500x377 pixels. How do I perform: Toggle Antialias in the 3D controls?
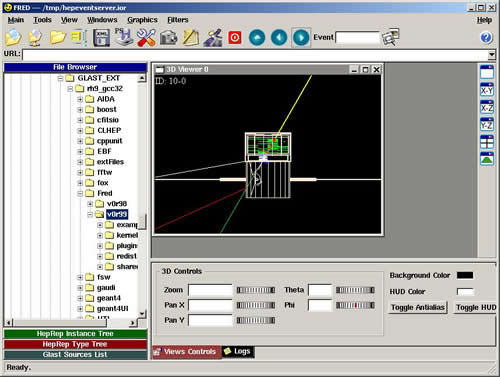418,307
